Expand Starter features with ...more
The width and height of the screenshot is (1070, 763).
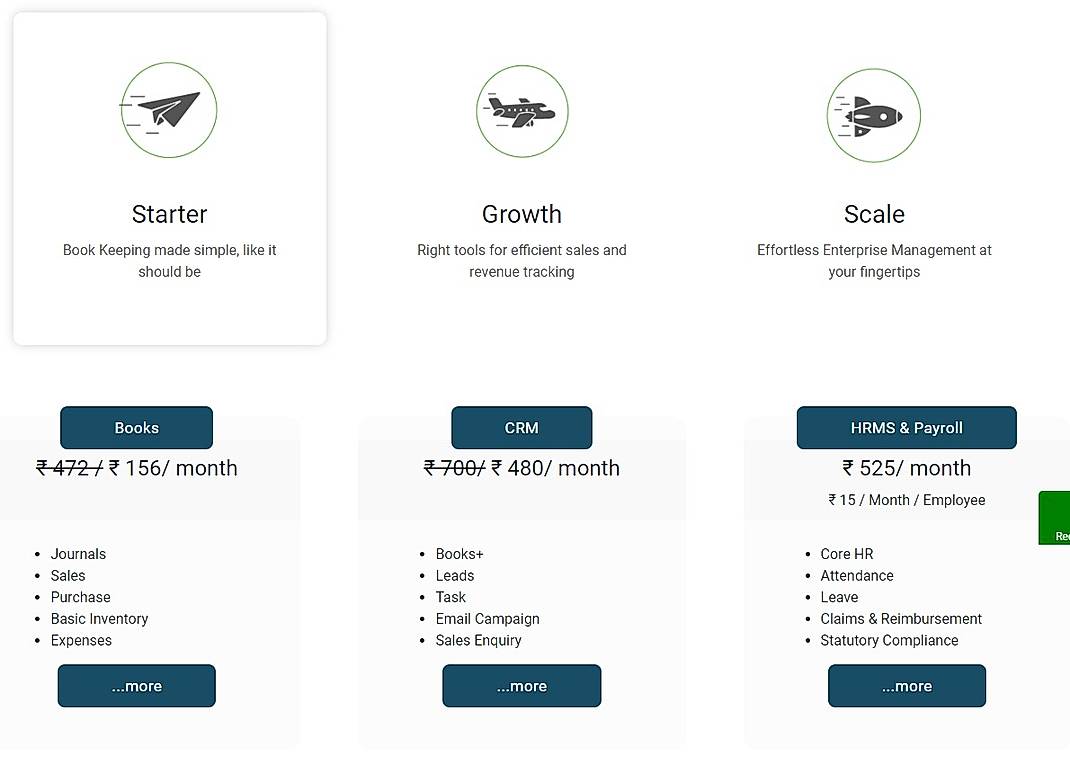pyautogui.click(x=136, y=686)
